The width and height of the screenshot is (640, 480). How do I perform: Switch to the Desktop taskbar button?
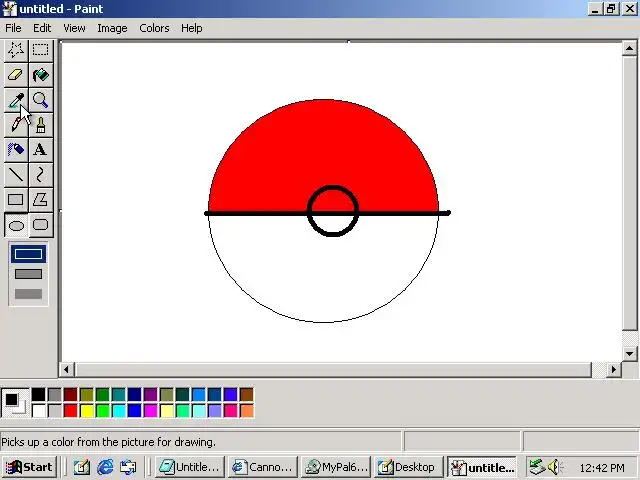[x=409, y=467]
